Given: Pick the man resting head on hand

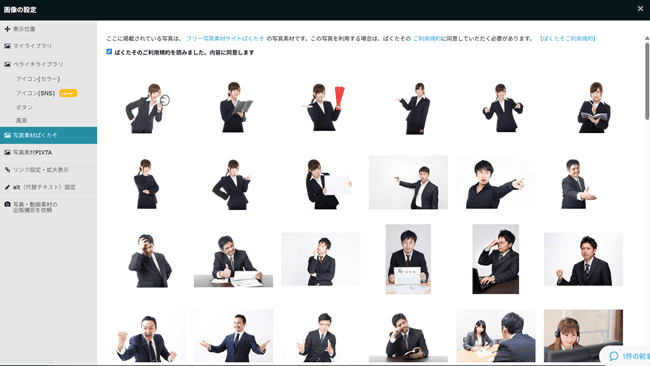Looking at the screenshot, I should (408, 337).
